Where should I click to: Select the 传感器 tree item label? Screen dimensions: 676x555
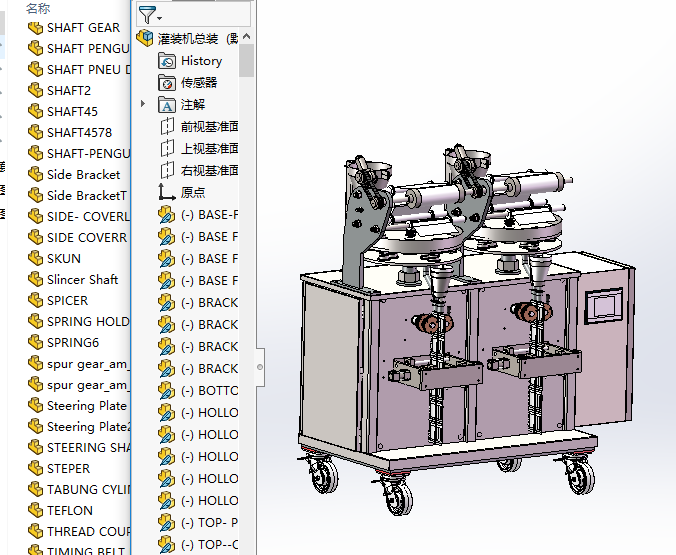point(199,83)
